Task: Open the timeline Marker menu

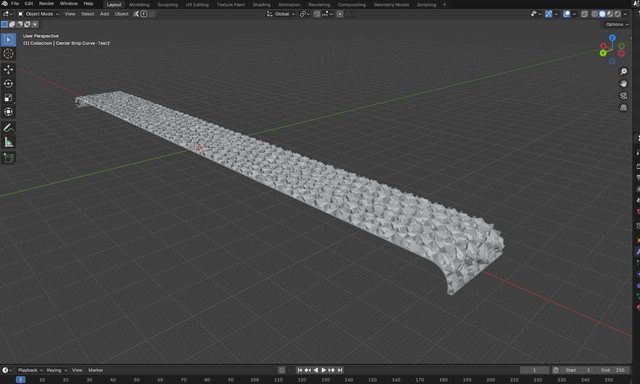Action: [x=96, y=370]
